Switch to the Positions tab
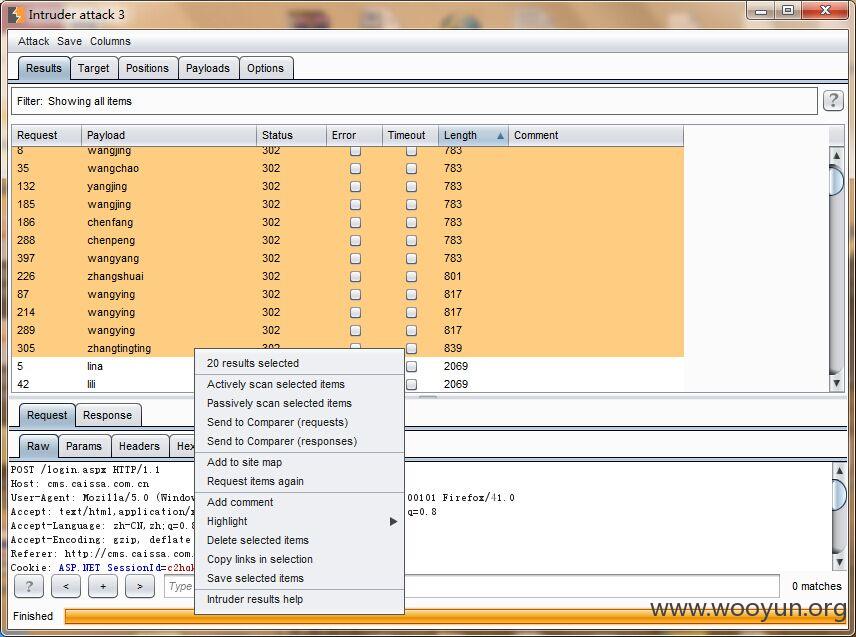This screenshot has width=856, height=637. click(x=147, y=68)
